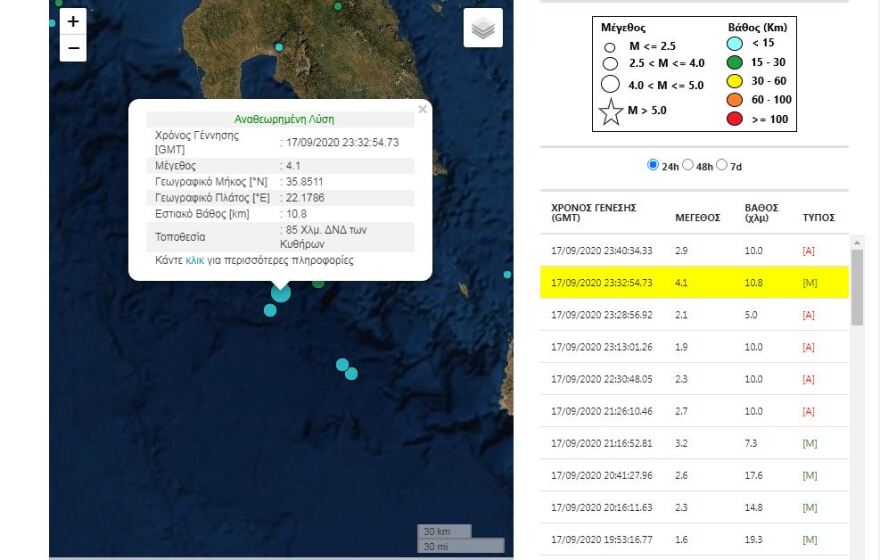Click the scrollbar up arrow

coord(857,242)
